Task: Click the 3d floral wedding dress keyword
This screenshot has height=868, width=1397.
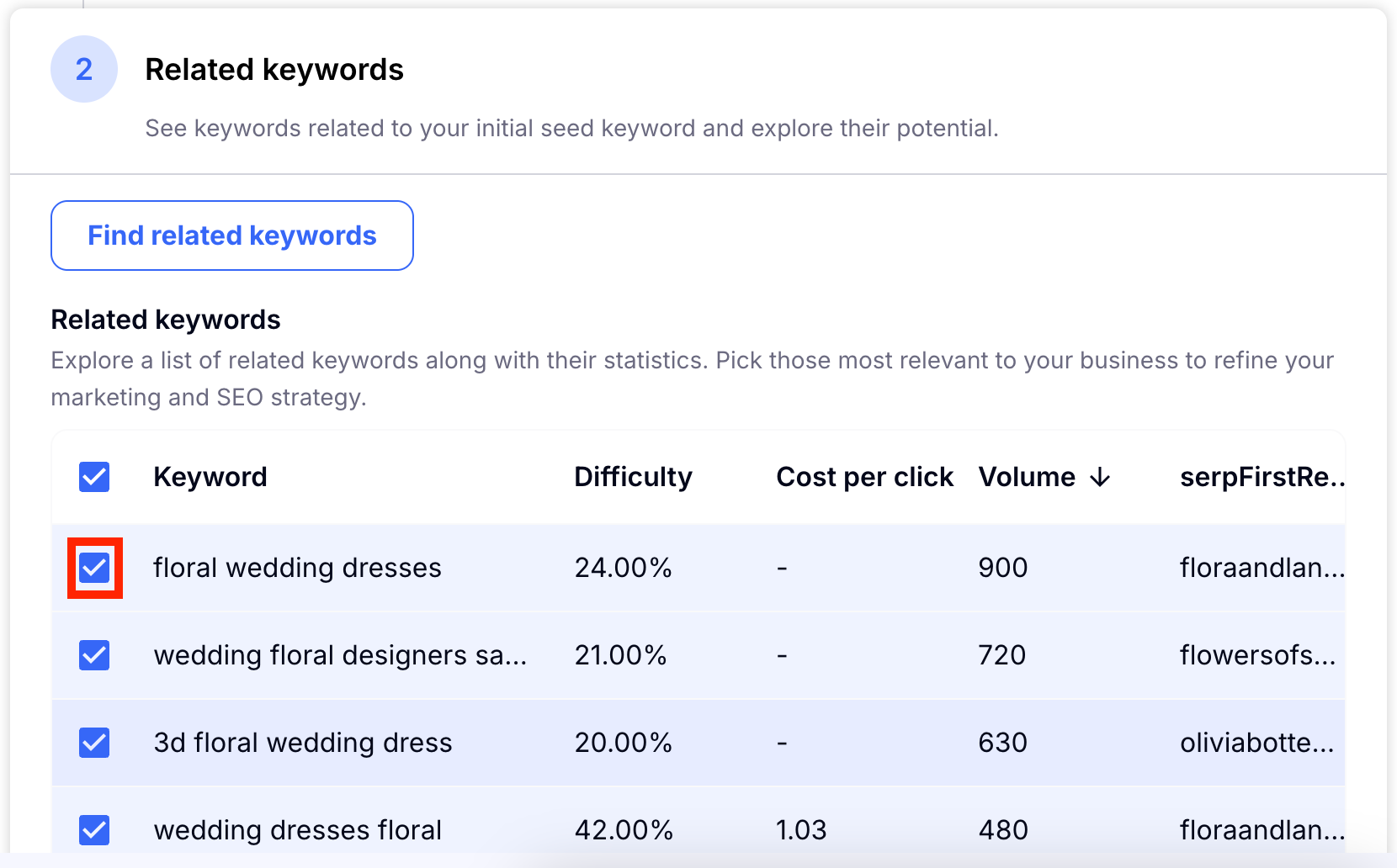Action: 303,743
